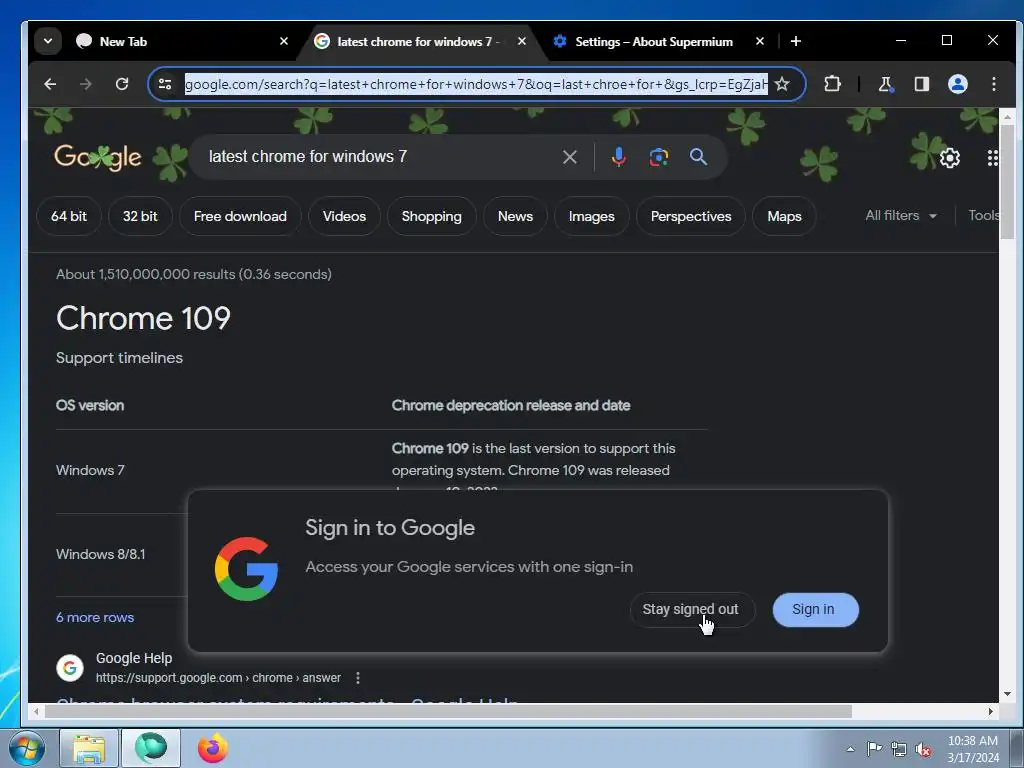The width and height of the screenshot is (1024, 768).
Task: Show hidden tray icons arrow
Action: tap(850, 749)
